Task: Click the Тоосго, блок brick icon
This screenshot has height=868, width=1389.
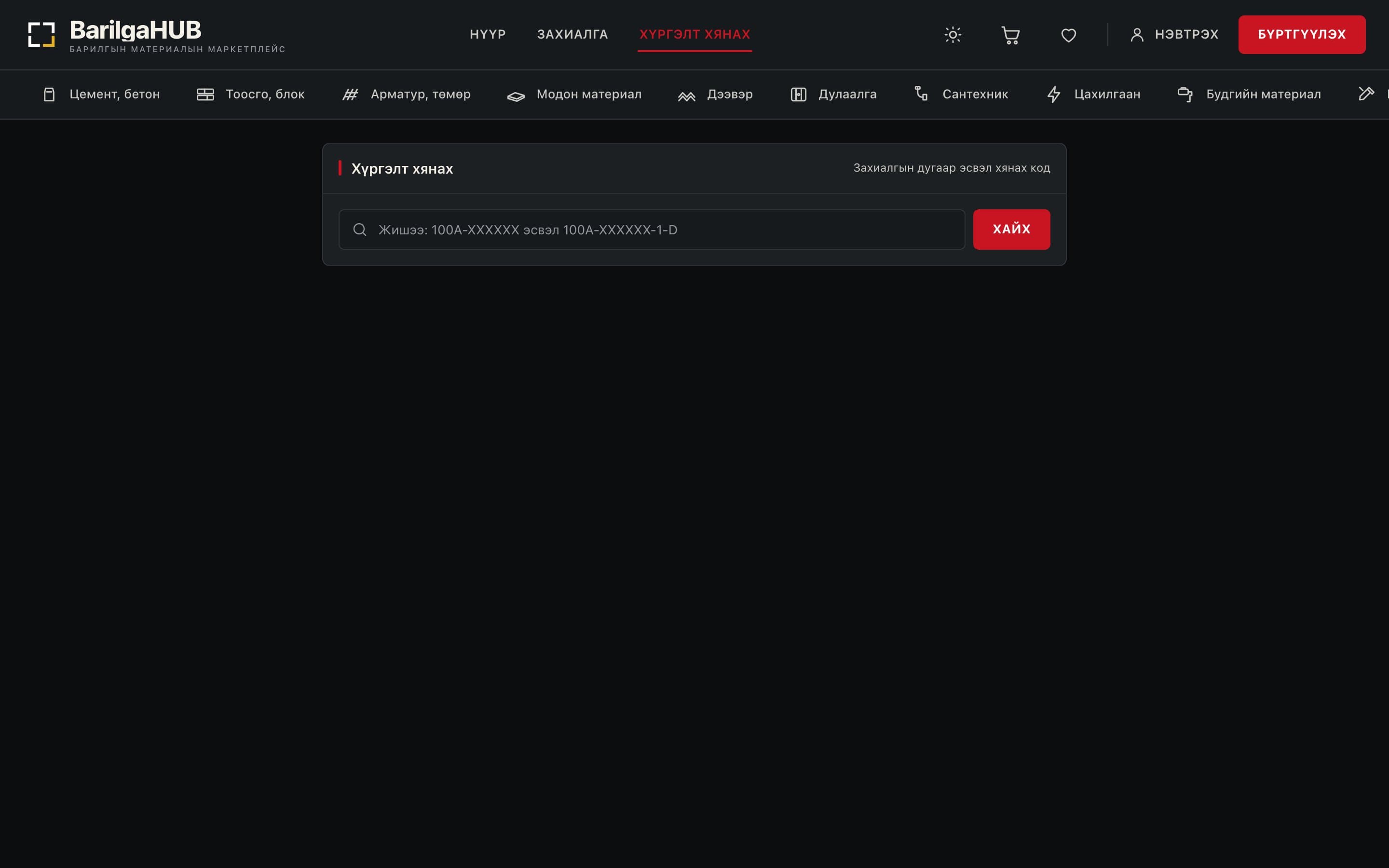Action: point(205,94)
